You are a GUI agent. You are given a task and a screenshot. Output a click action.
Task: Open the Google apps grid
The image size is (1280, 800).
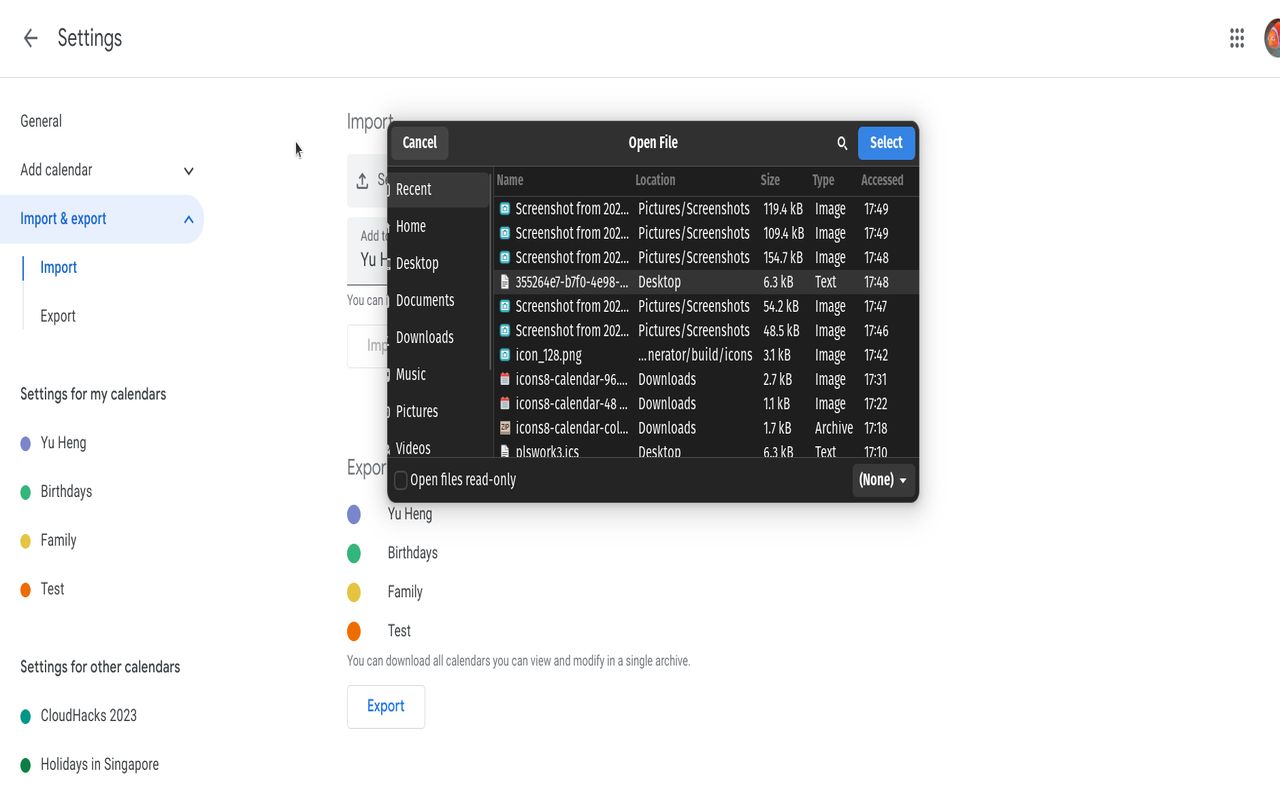point(1237,38)
